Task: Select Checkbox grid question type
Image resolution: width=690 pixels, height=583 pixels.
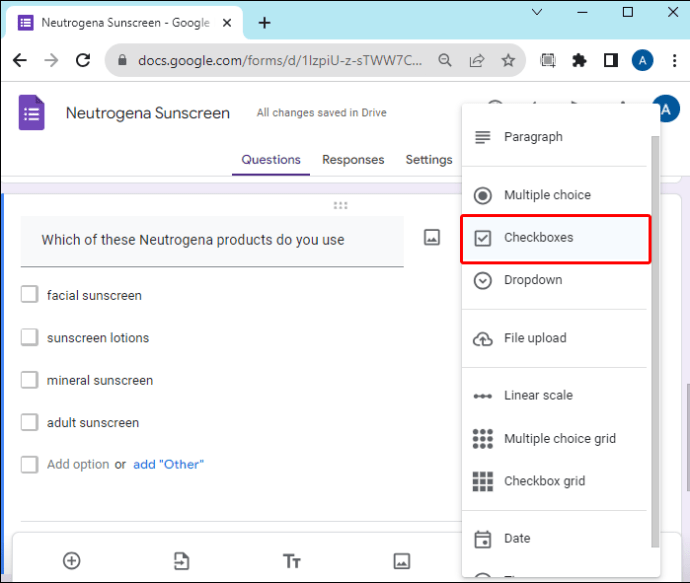Action: (554, 481)
